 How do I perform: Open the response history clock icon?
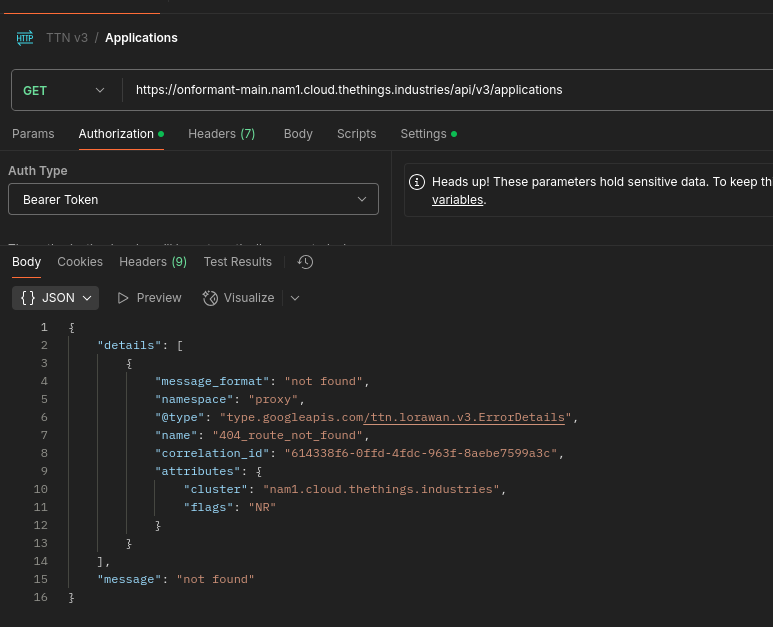[305, 262]
